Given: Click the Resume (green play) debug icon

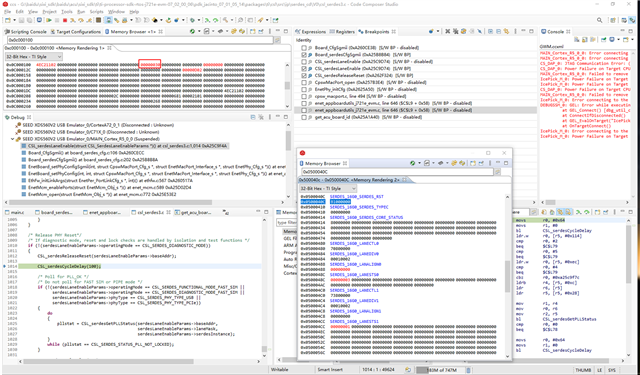Looking at the screenshot, I should (x=49, y=20).
